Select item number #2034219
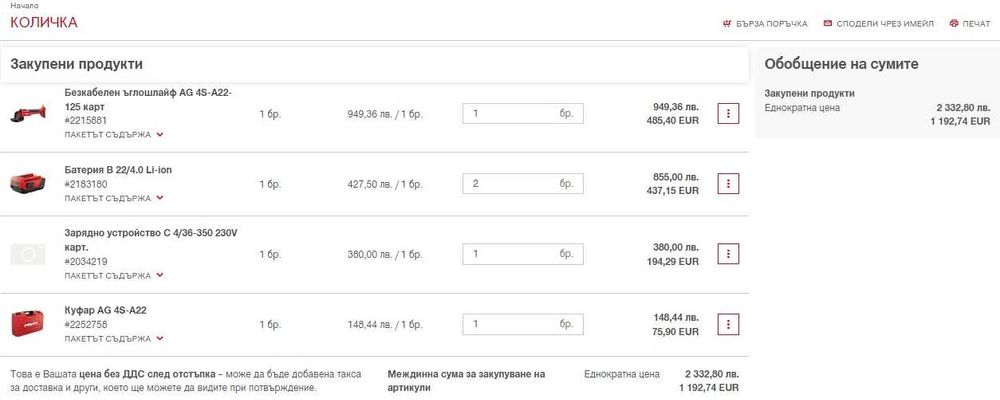Viewport: 1000px width, 400px height. (85, 262)
